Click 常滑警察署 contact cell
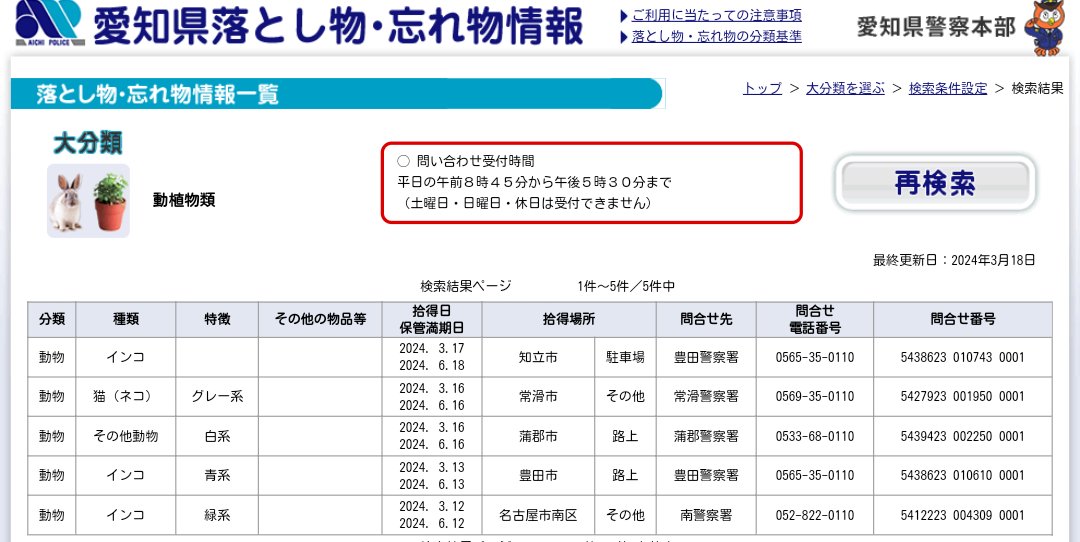 tap(706, 397)
